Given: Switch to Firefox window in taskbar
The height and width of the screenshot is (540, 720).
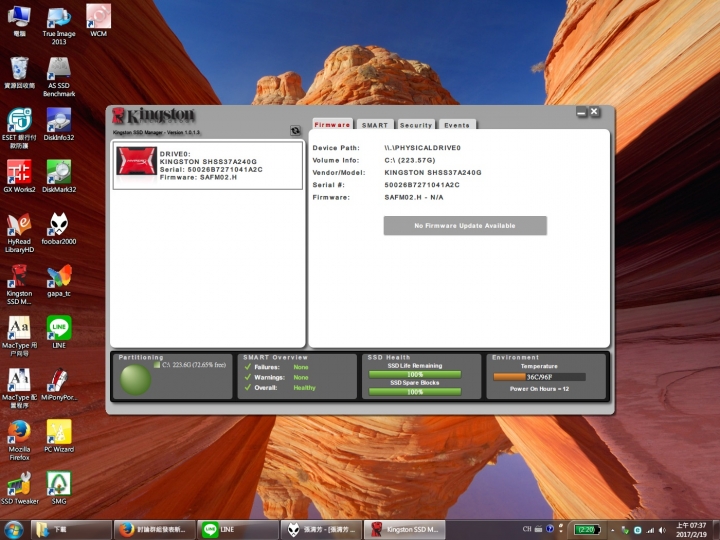Looking at the screenshot, I should pyautogui.click(x=154, y=529).
